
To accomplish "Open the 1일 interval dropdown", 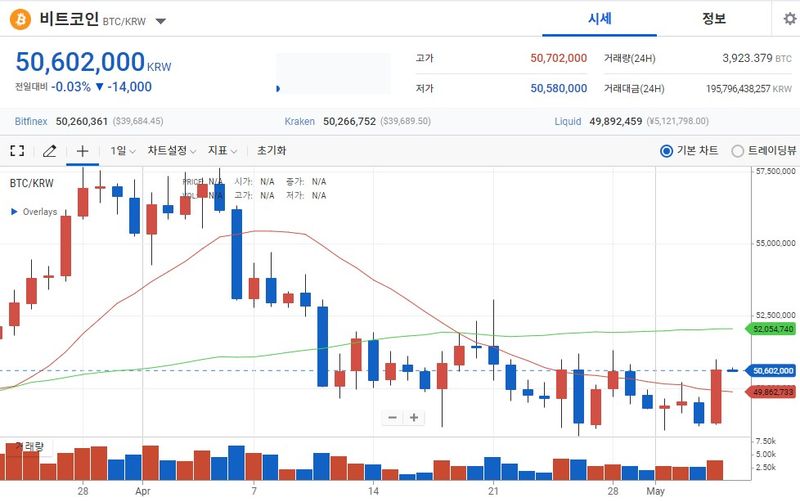I will click(123, 151).
